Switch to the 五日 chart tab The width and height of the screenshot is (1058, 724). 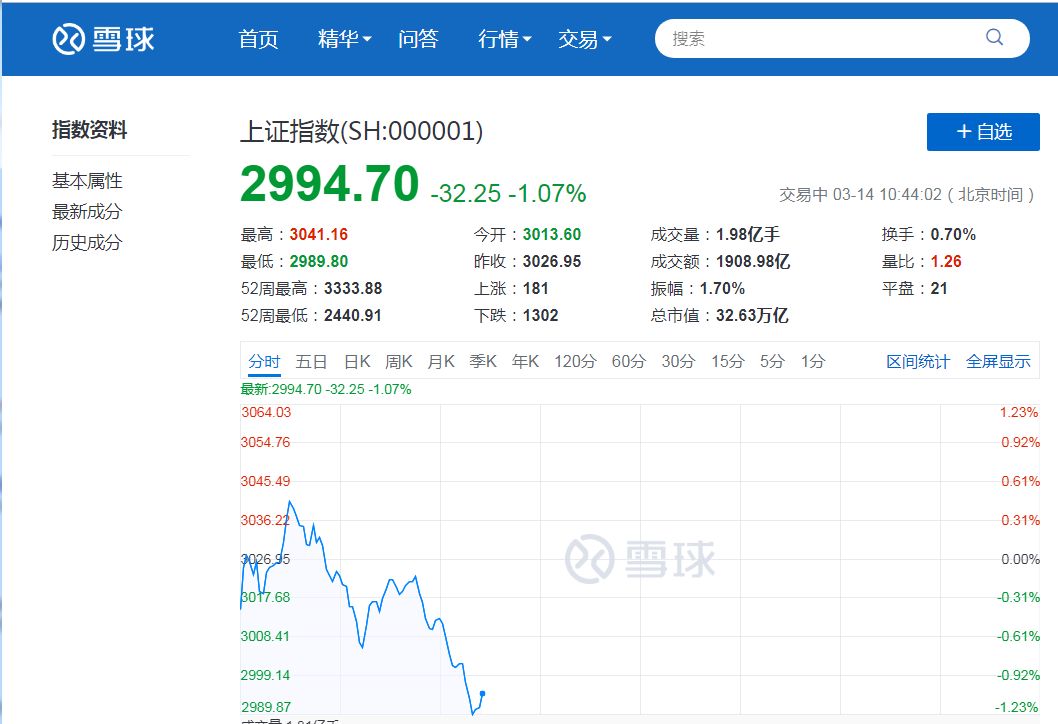(311, 362)
